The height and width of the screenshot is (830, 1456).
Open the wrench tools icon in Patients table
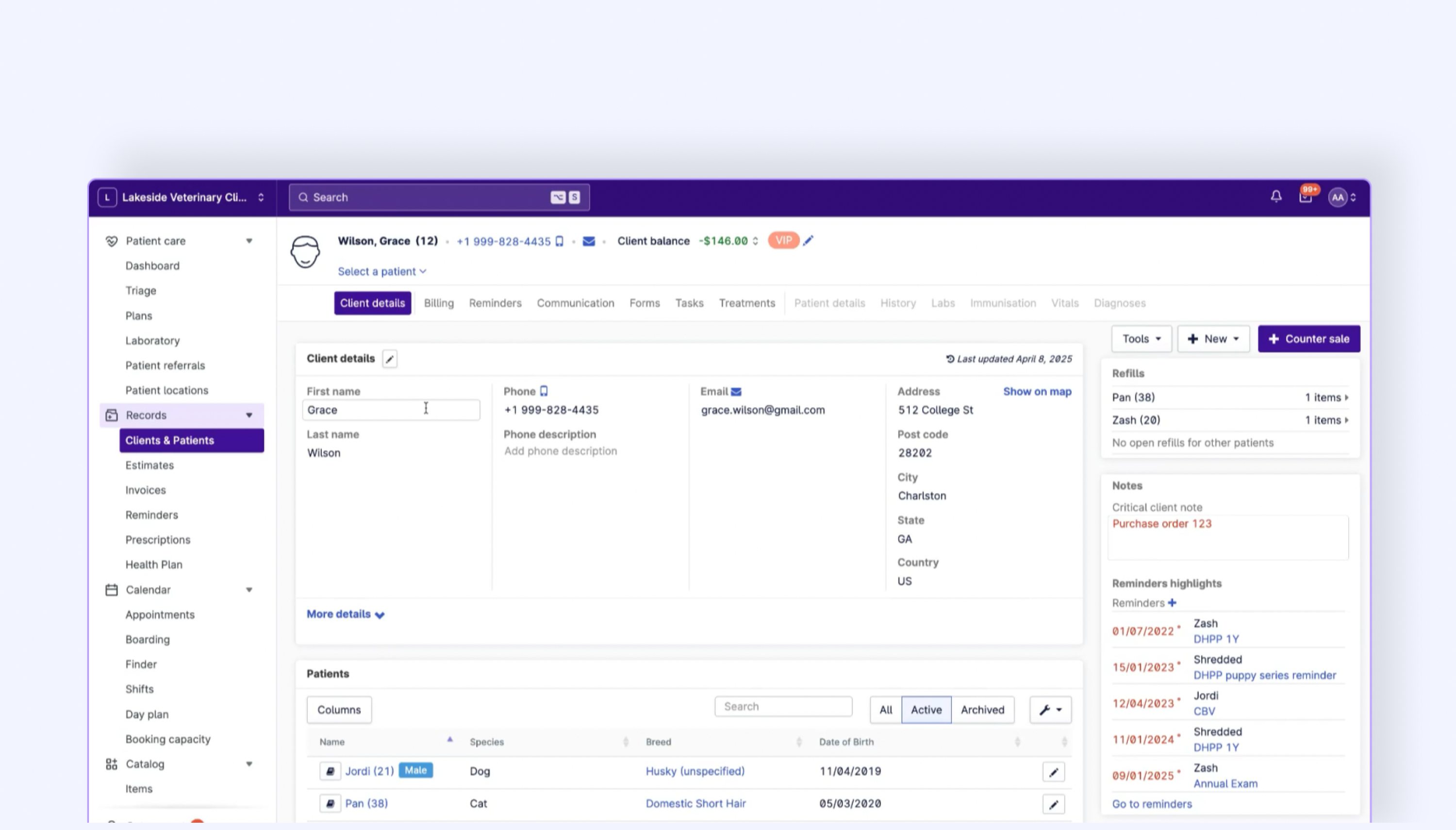tap(1050, 710)
